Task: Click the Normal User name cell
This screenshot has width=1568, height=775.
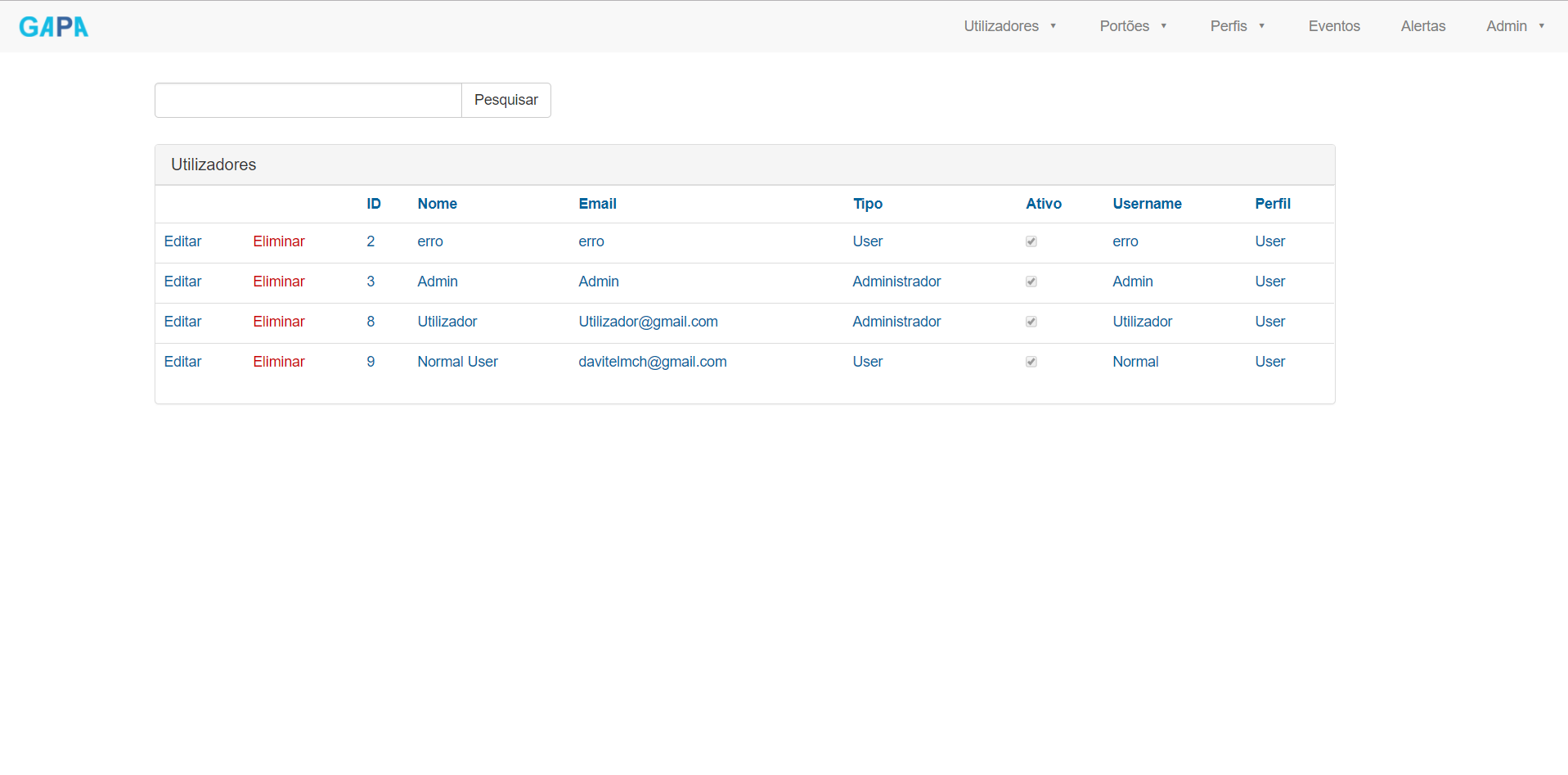Action: [457, 362]
